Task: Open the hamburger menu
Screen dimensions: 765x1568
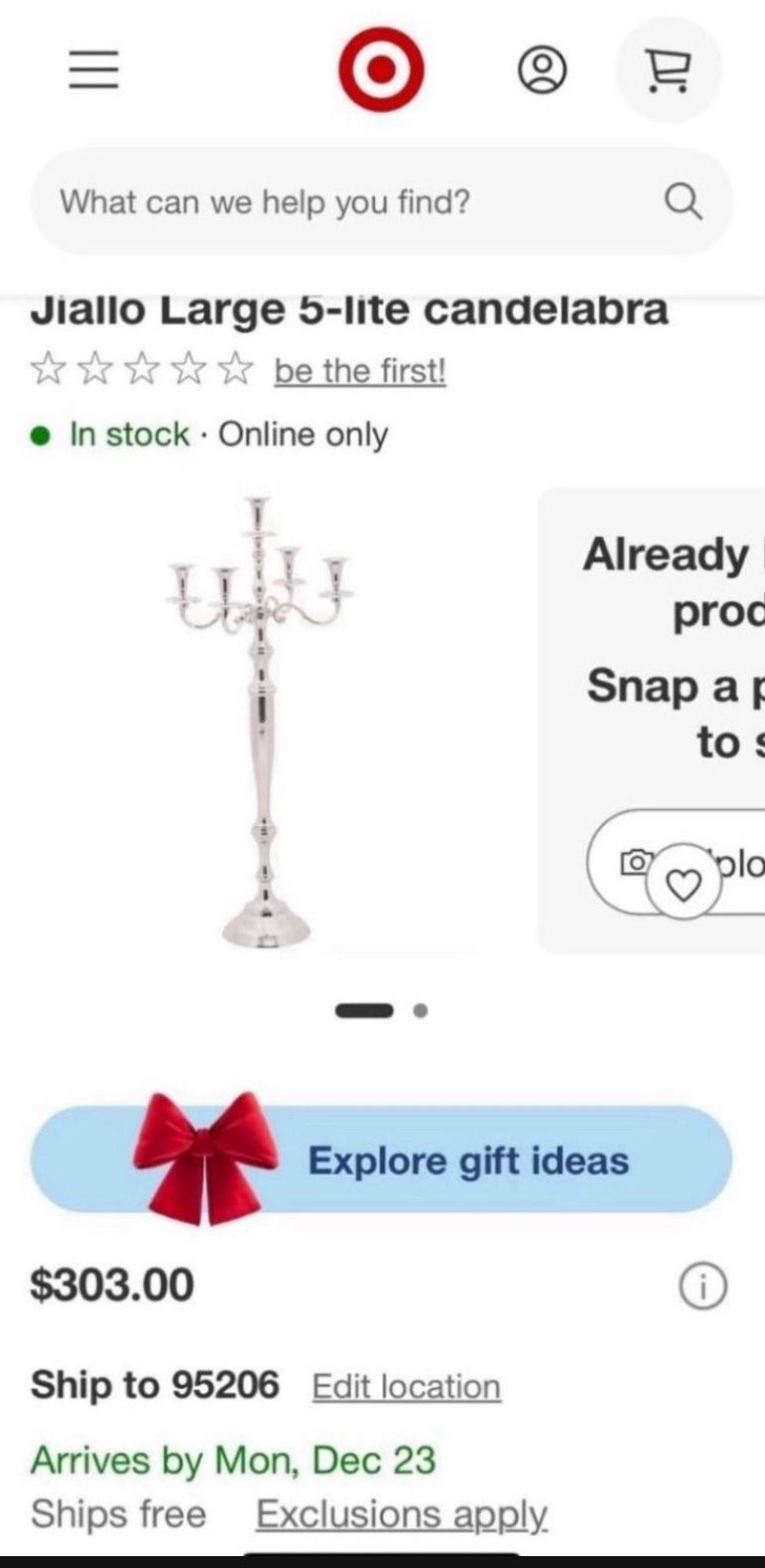Action: [93, 70]
